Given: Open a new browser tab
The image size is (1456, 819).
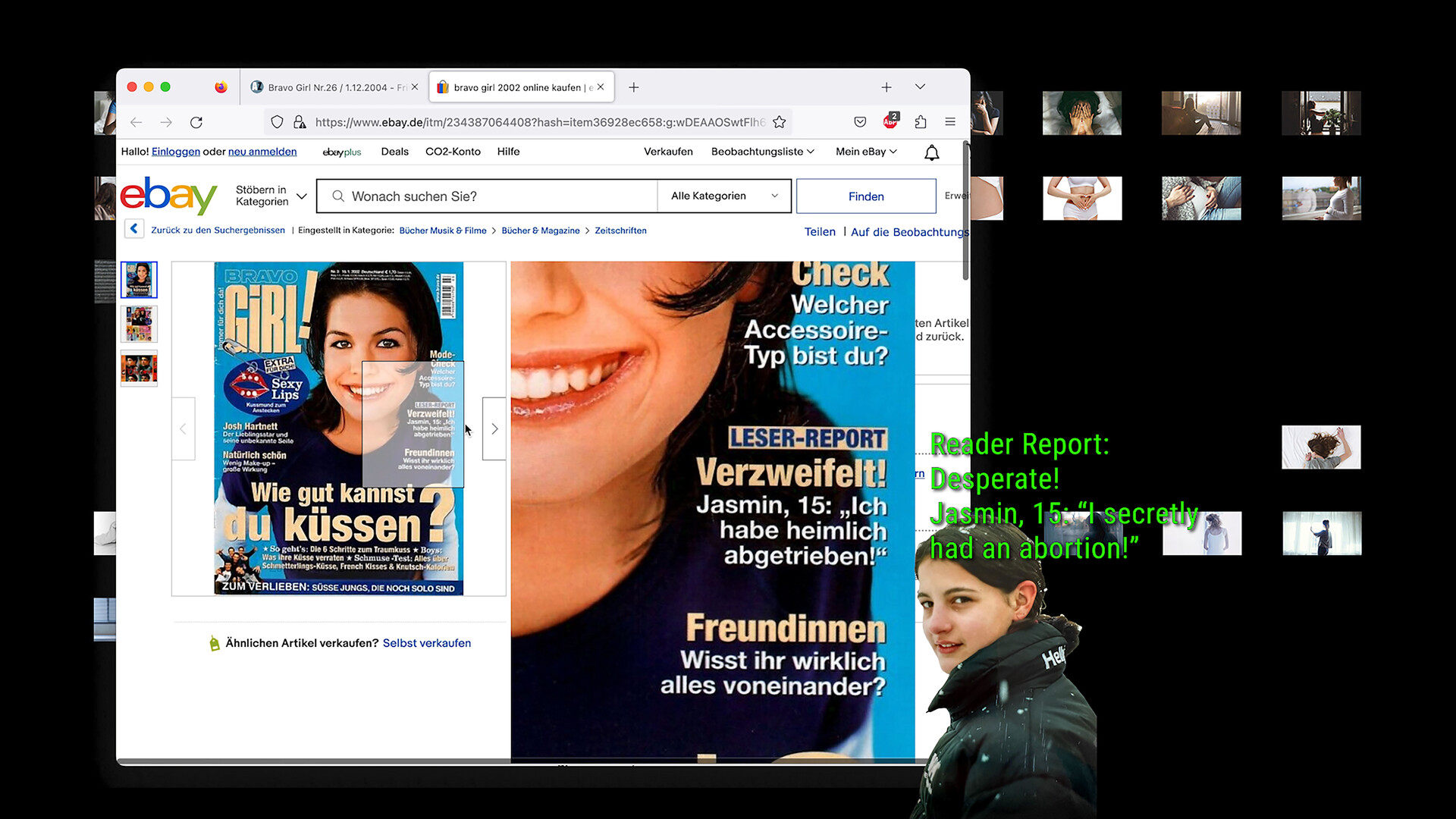Looking at the screenshot, I should [x=634, y=87].
